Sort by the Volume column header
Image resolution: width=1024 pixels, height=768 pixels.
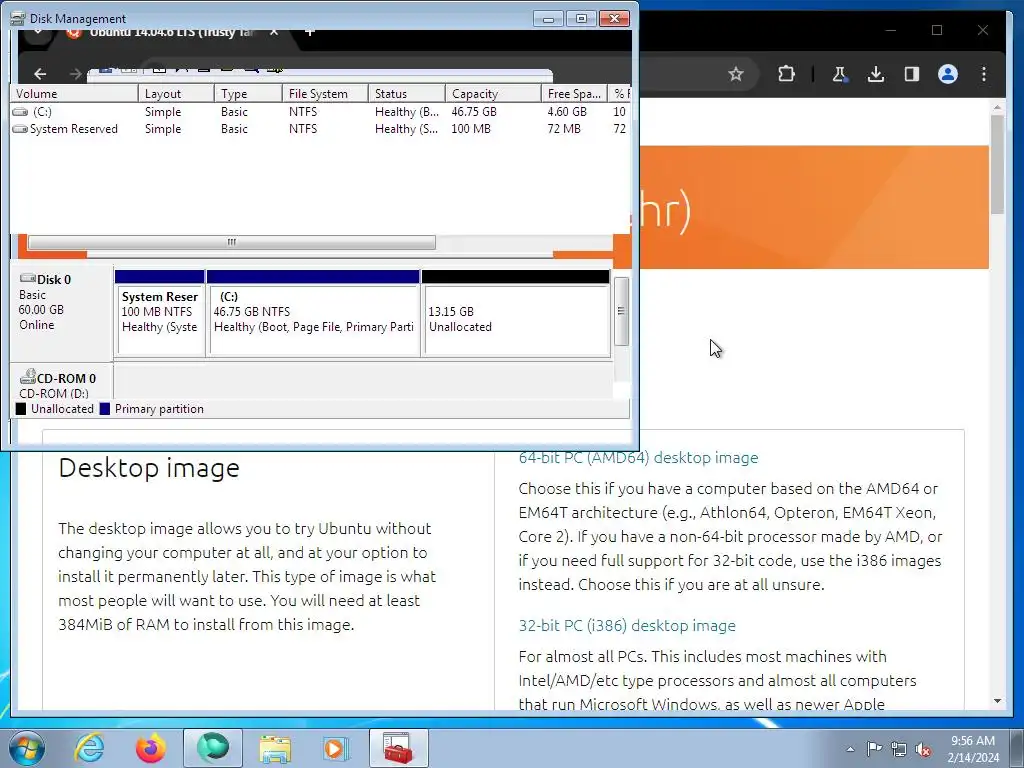[x=74, y=93]
